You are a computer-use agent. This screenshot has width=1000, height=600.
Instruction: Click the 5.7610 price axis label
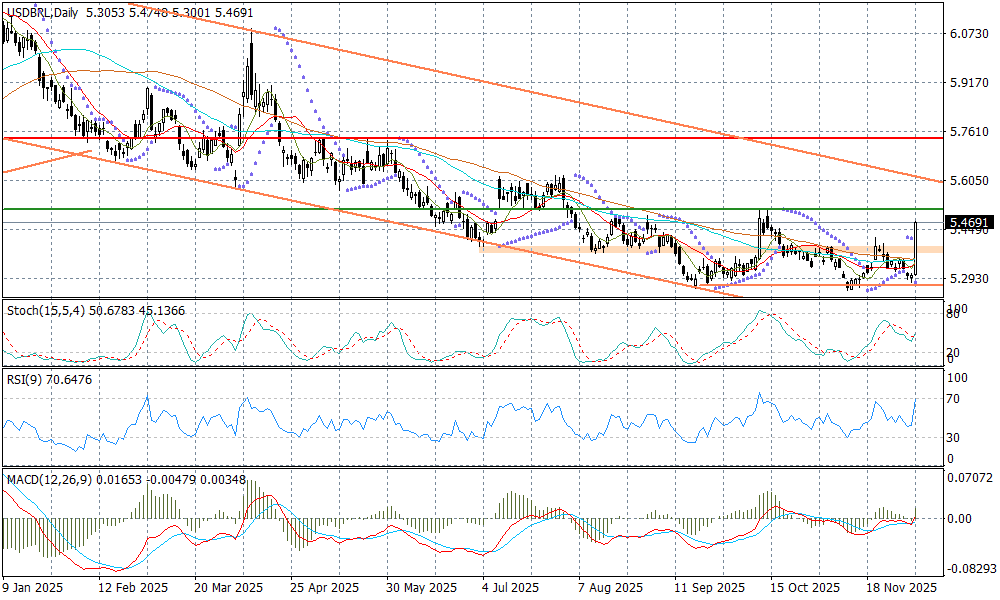(x=969, y=131)
